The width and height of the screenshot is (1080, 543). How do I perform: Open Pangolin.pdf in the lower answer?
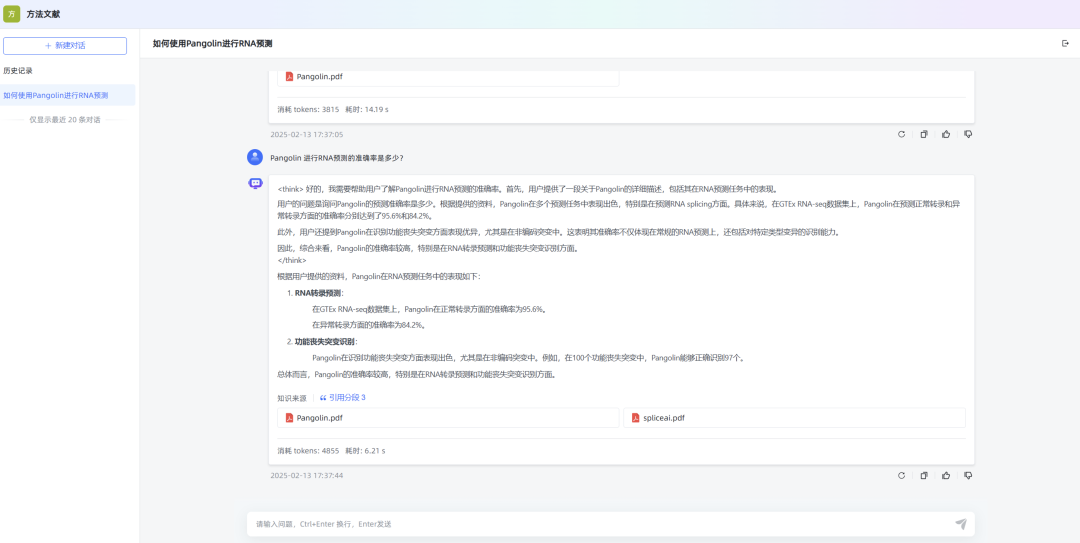click(x=448, y=418)
